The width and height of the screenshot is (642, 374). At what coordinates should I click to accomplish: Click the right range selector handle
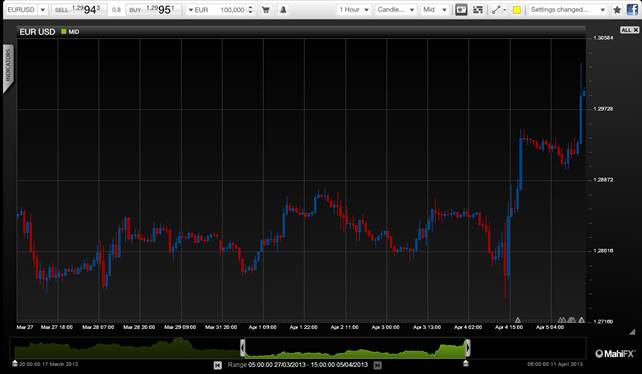click(468, 348)
